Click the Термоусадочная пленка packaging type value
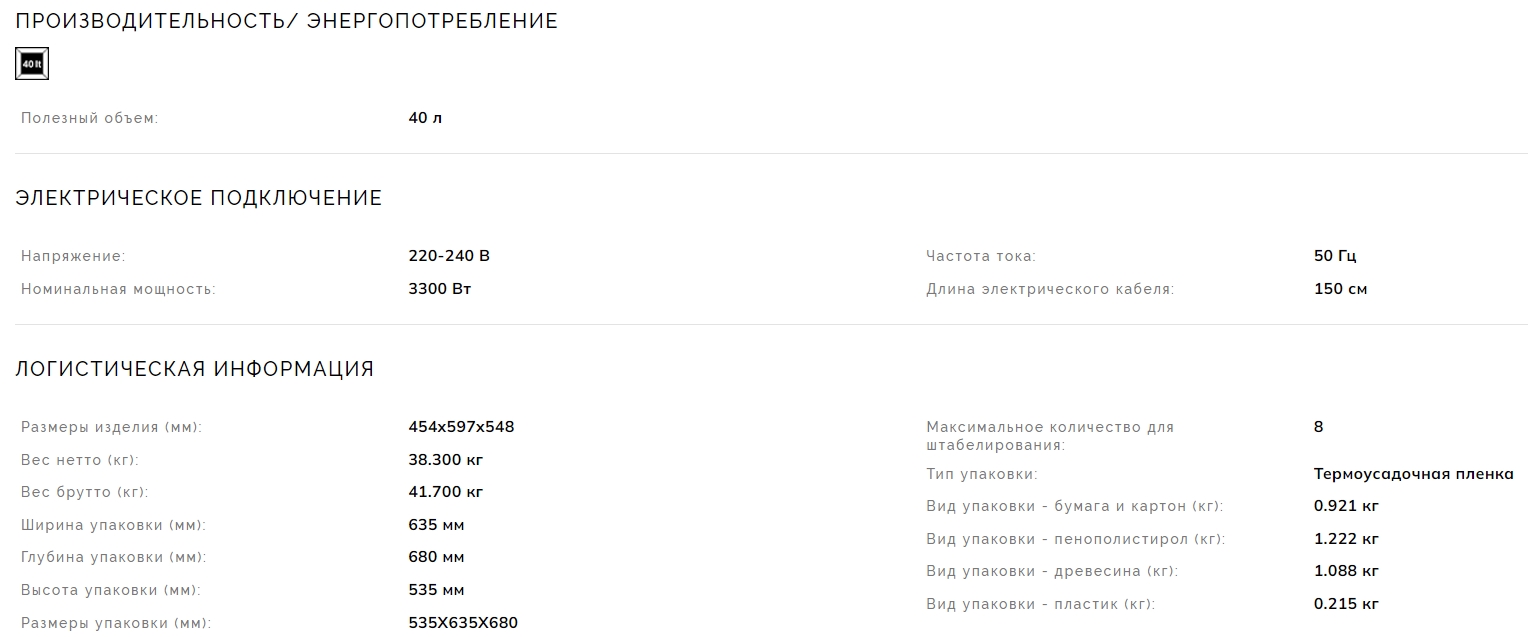Image resolution: width=1528 pixels, height=637 pixels. [x=1413, y=474]
